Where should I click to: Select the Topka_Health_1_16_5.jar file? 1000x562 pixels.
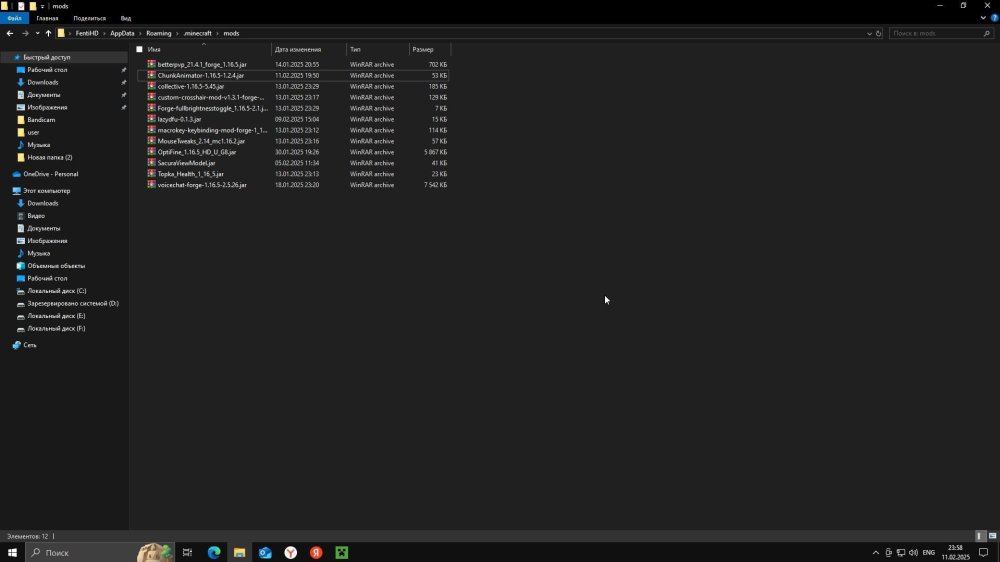190,174
